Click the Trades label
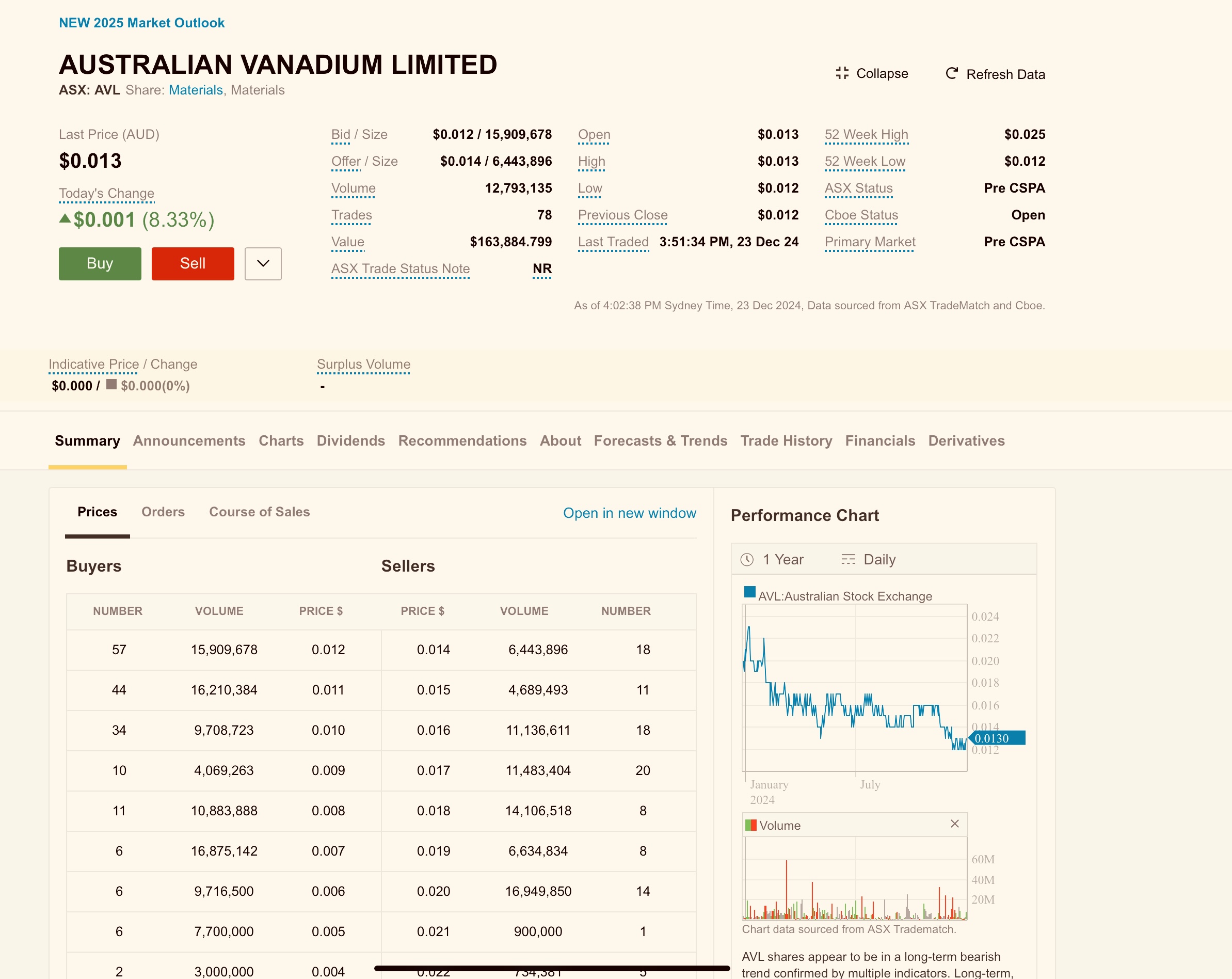1232x979 pixels. [351, 215]
